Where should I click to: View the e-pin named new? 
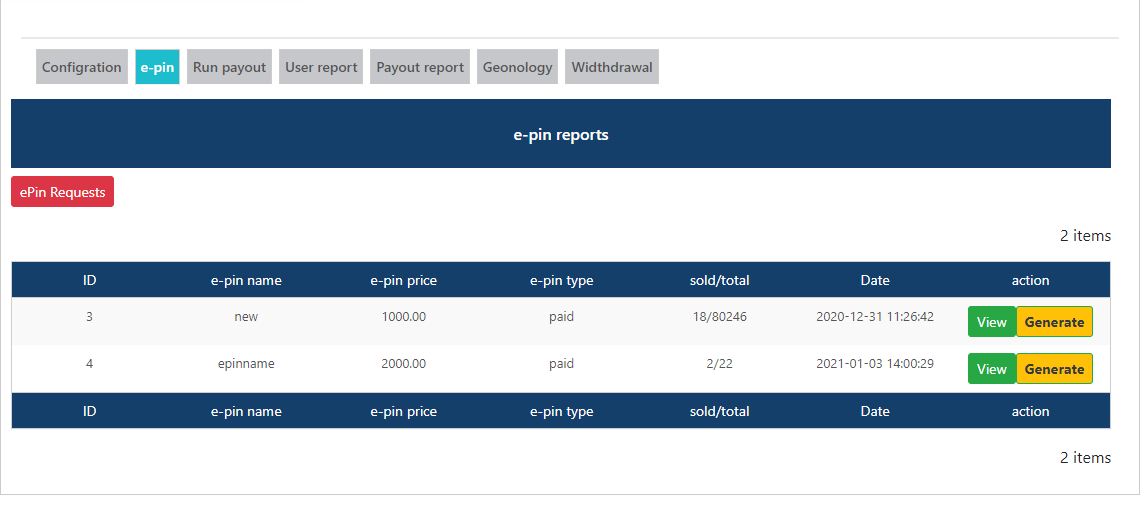991,322
